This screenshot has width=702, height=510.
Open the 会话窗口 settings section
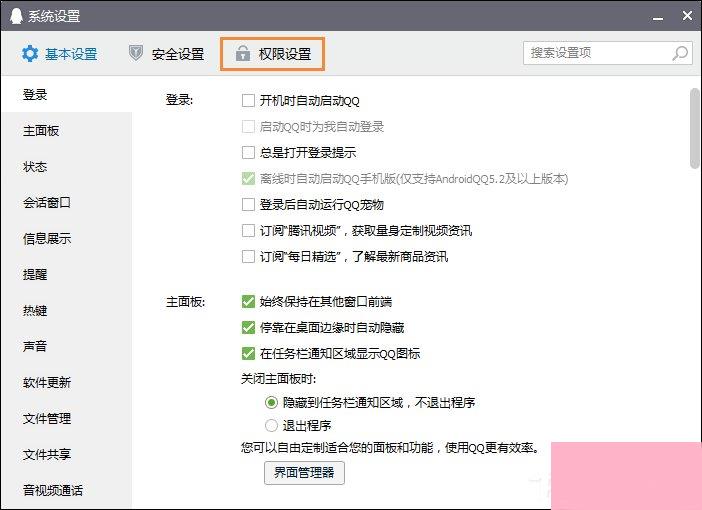click(67, 202)
